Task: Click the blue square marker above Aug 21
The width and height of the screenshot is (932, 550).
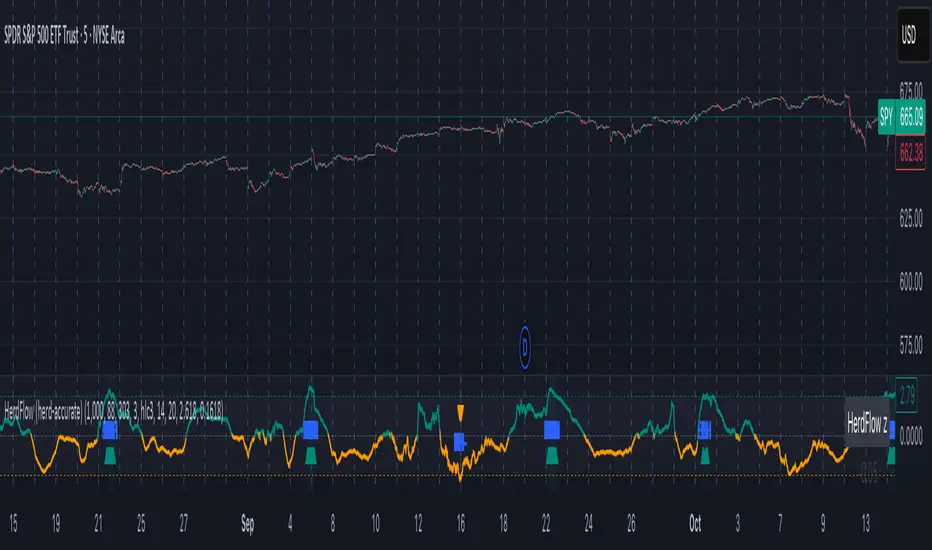Action: (110, 430)
